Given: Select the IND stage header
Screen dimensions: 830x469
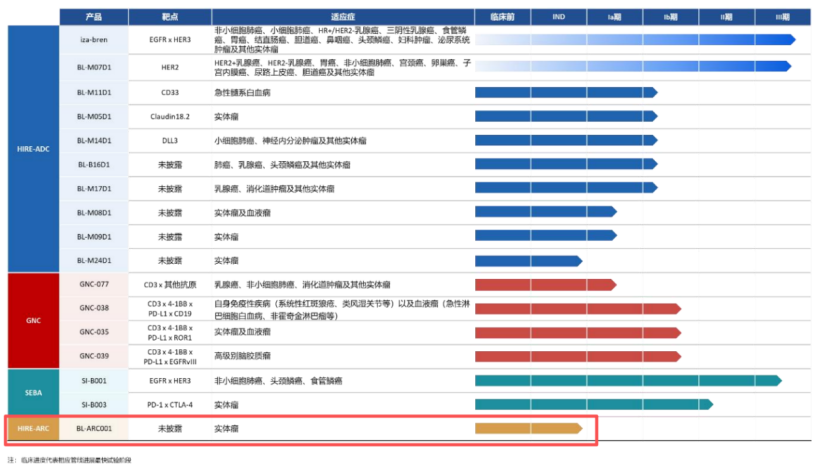Looking at the screenshot, I should point(558,17).
